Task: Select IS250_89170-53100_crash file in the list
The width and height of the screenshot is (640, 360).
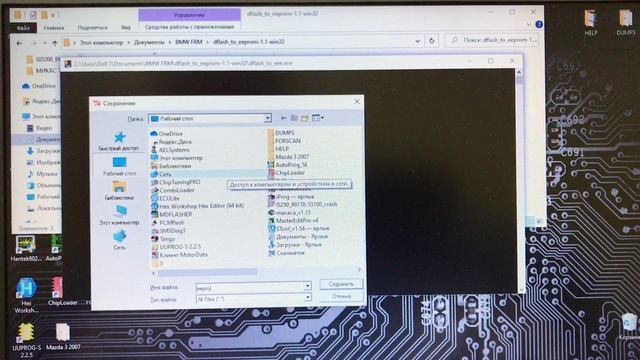Action: pyautogui.click(x=302, y=204)
